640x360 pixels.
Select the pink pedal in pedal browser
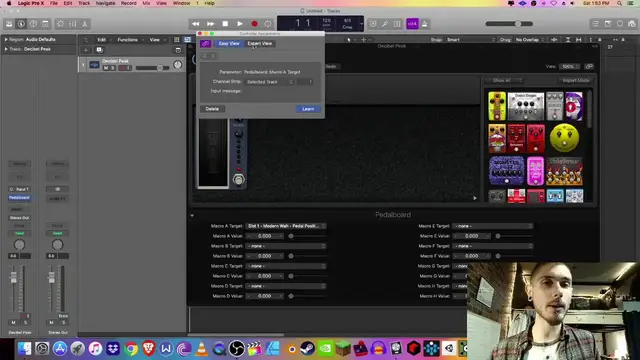point(535,171)
